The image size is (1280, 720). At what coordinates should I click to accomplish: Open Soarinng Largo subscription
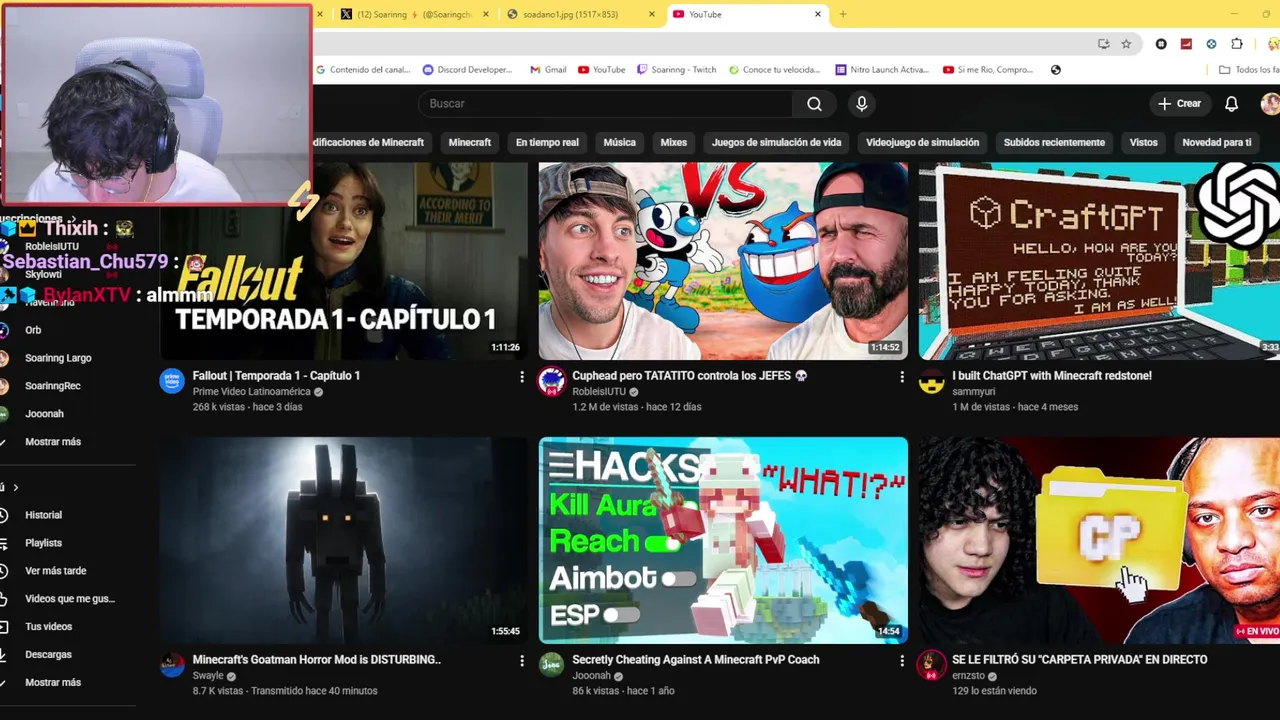tap(60, 358)
